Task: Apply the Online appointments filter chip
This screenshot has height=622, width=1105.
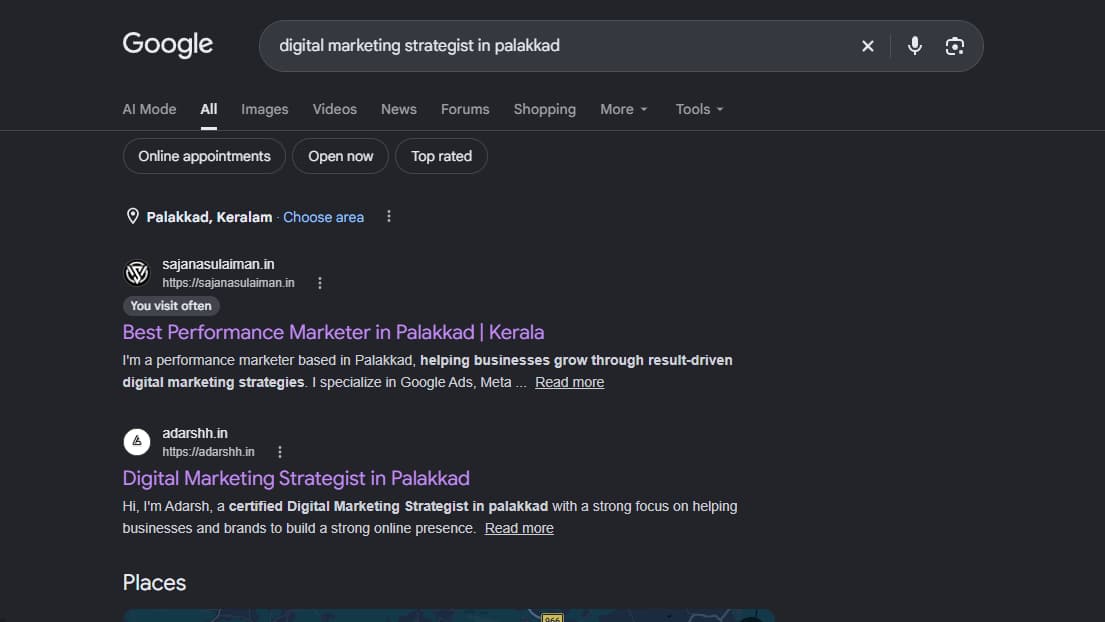Action: (204, 156)
